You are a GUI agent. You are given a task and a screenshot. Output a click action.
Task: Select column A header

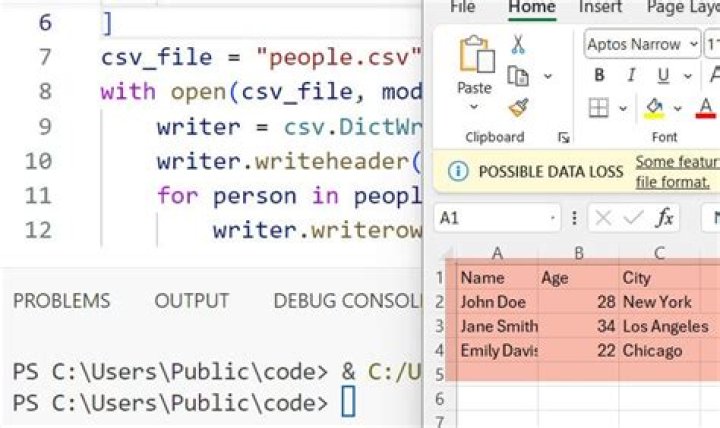click(497, 253)
